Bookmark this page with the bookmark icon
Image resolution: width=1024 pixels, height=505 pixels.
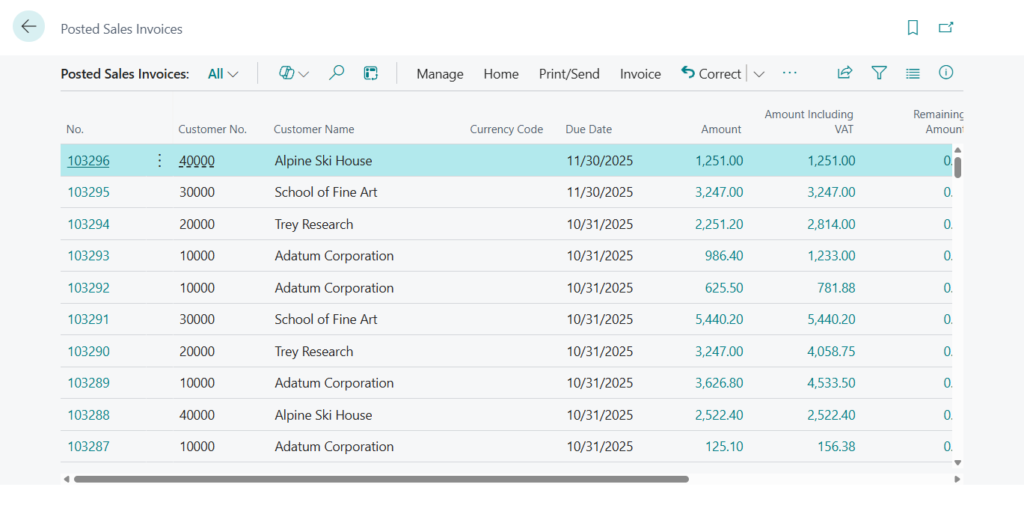pos(912,28)
